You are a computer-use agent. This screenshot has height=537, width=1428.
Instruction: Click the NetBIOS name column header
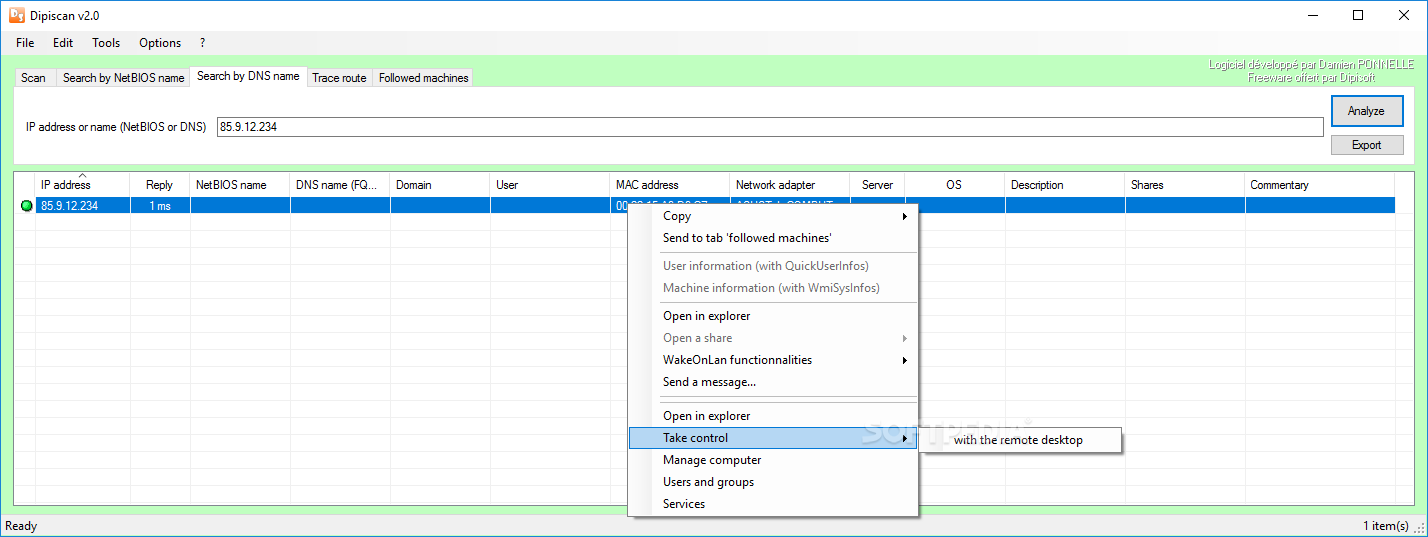coord(240,185)
